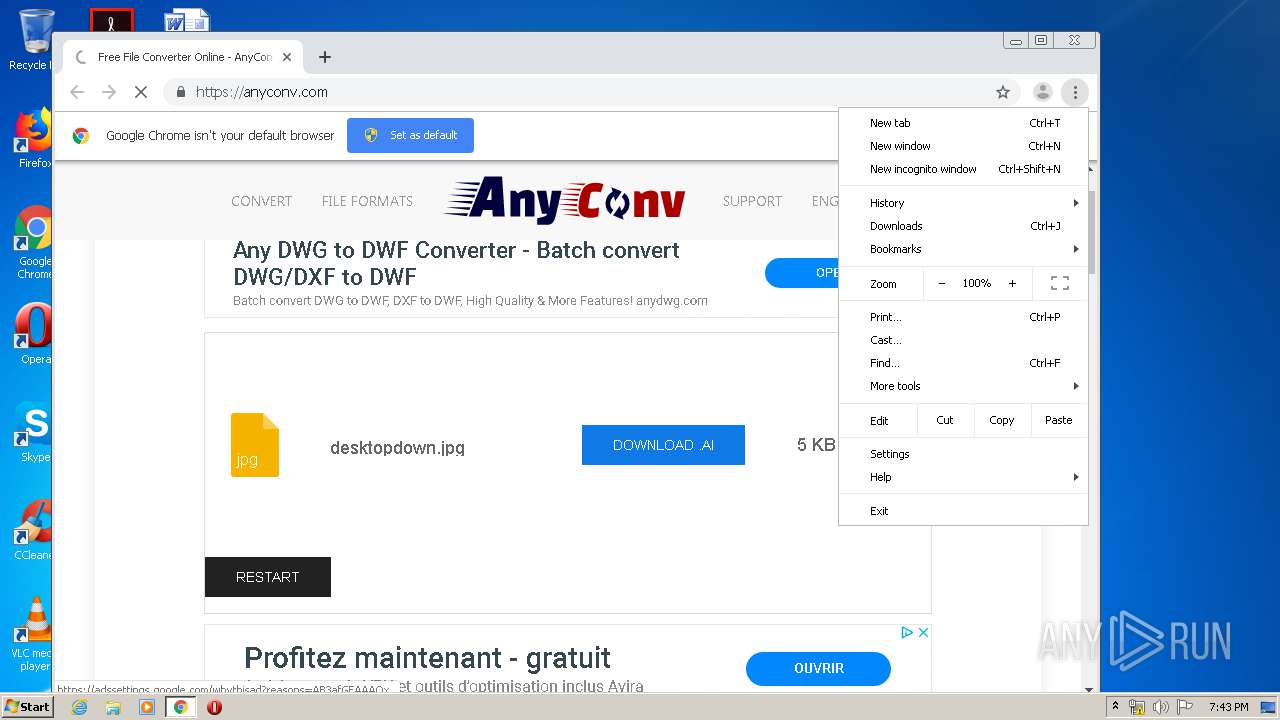Select New incognito window
This screenshot has width=1280, height=720.
click(x=963, y=169)
